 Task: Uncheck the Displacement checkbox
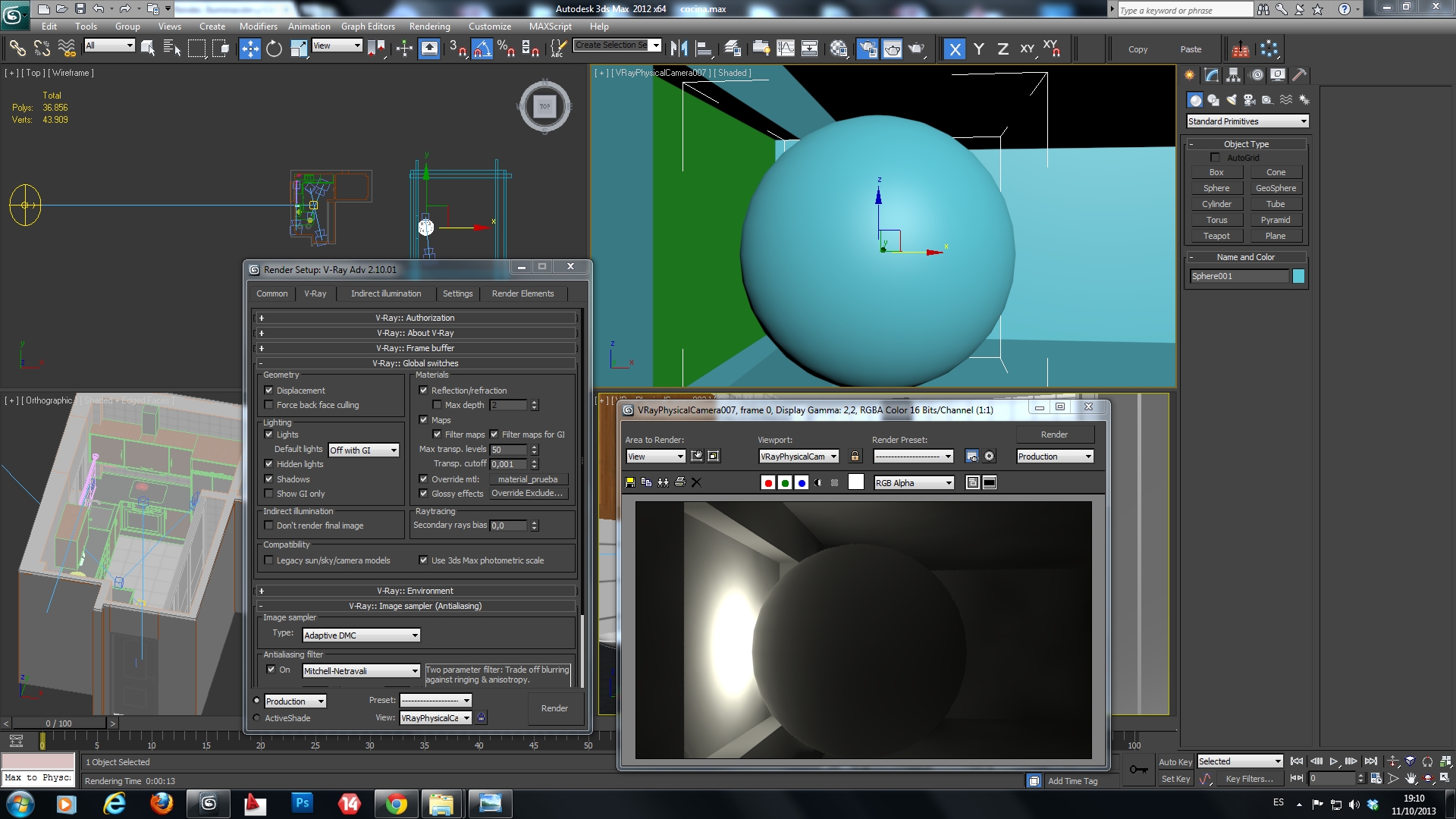268,391
